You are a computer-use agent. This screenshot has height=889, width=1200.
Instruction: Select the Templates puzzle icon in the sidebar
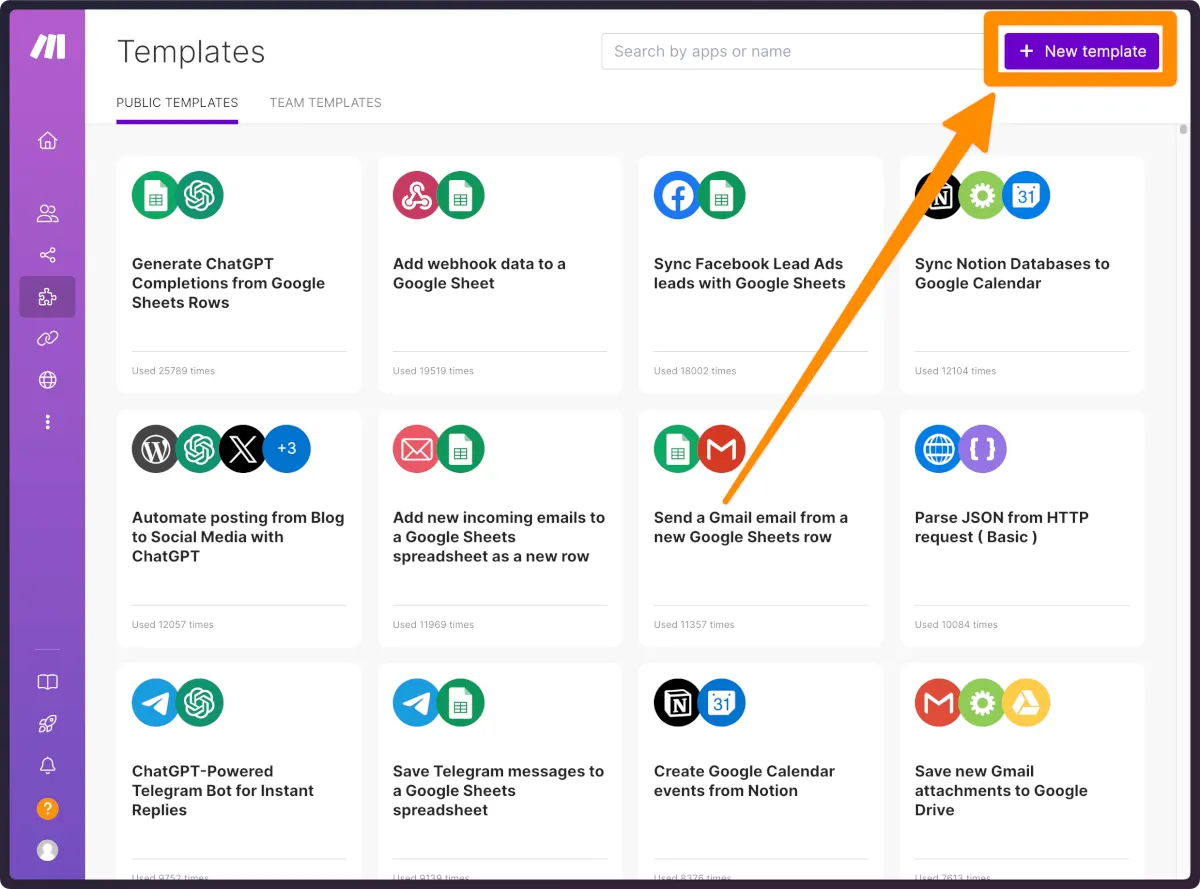coord(47,297)
